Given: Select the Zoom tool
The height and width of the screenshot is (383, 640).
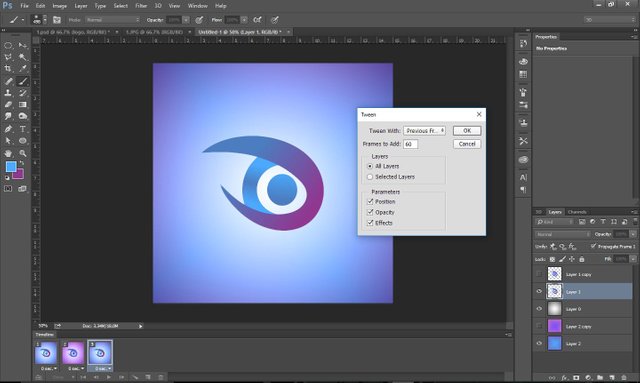Looking at the screenshot, I should [23, 154].
